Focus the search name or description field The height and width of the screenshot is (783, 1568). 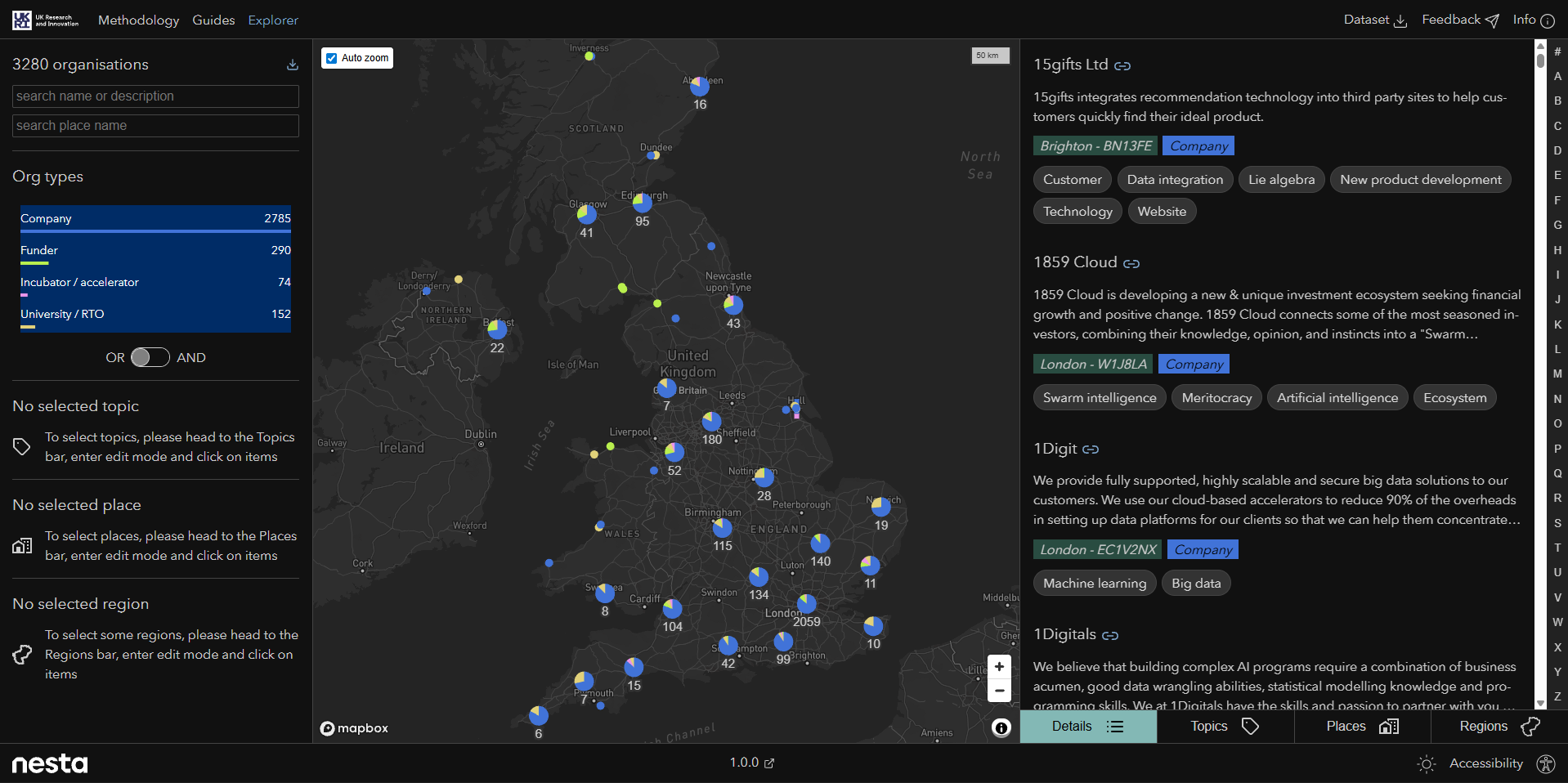[x=155, y=96]
